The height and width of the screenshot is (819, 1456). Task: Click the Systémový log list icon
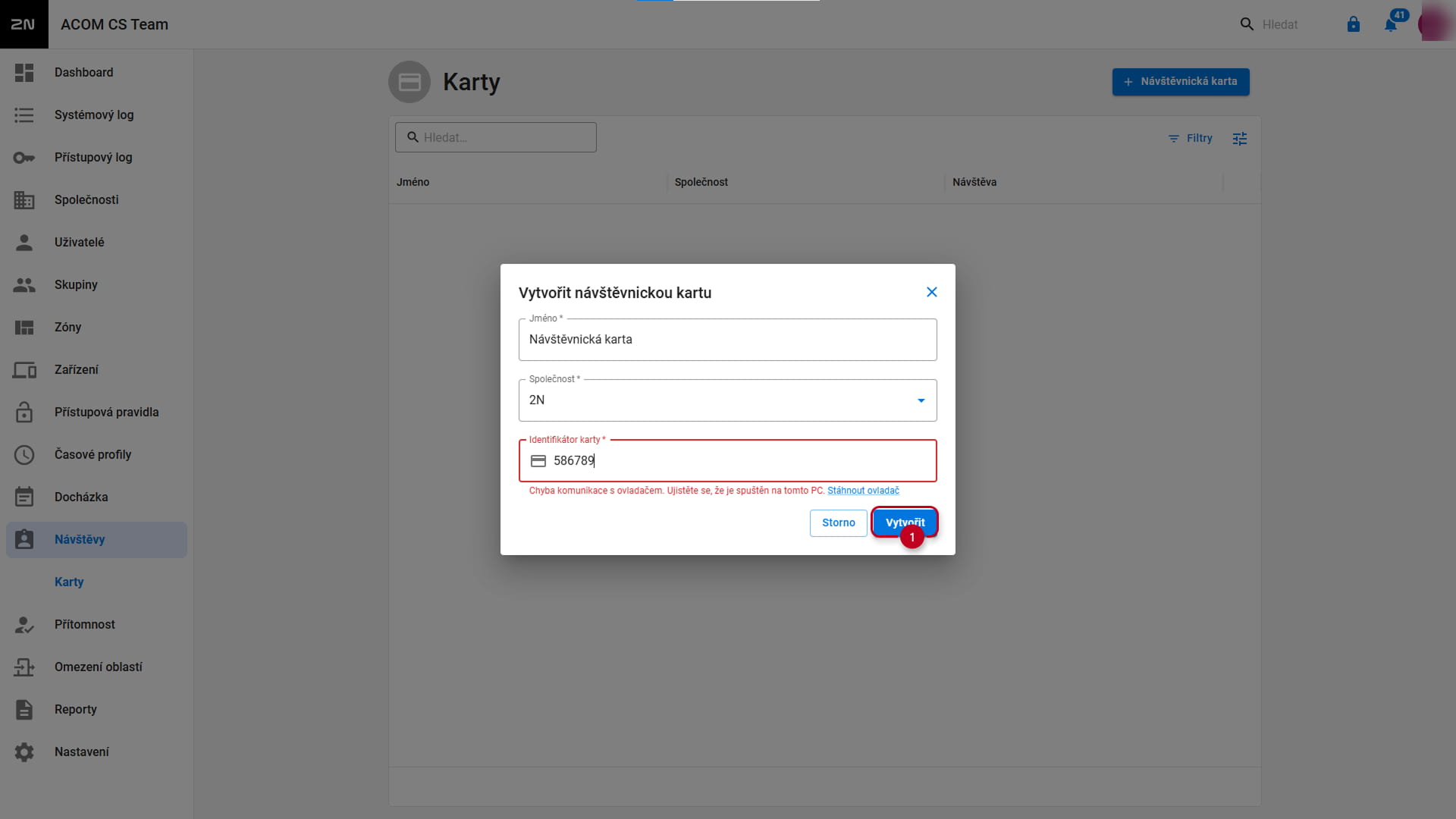(x=24, y=115)
